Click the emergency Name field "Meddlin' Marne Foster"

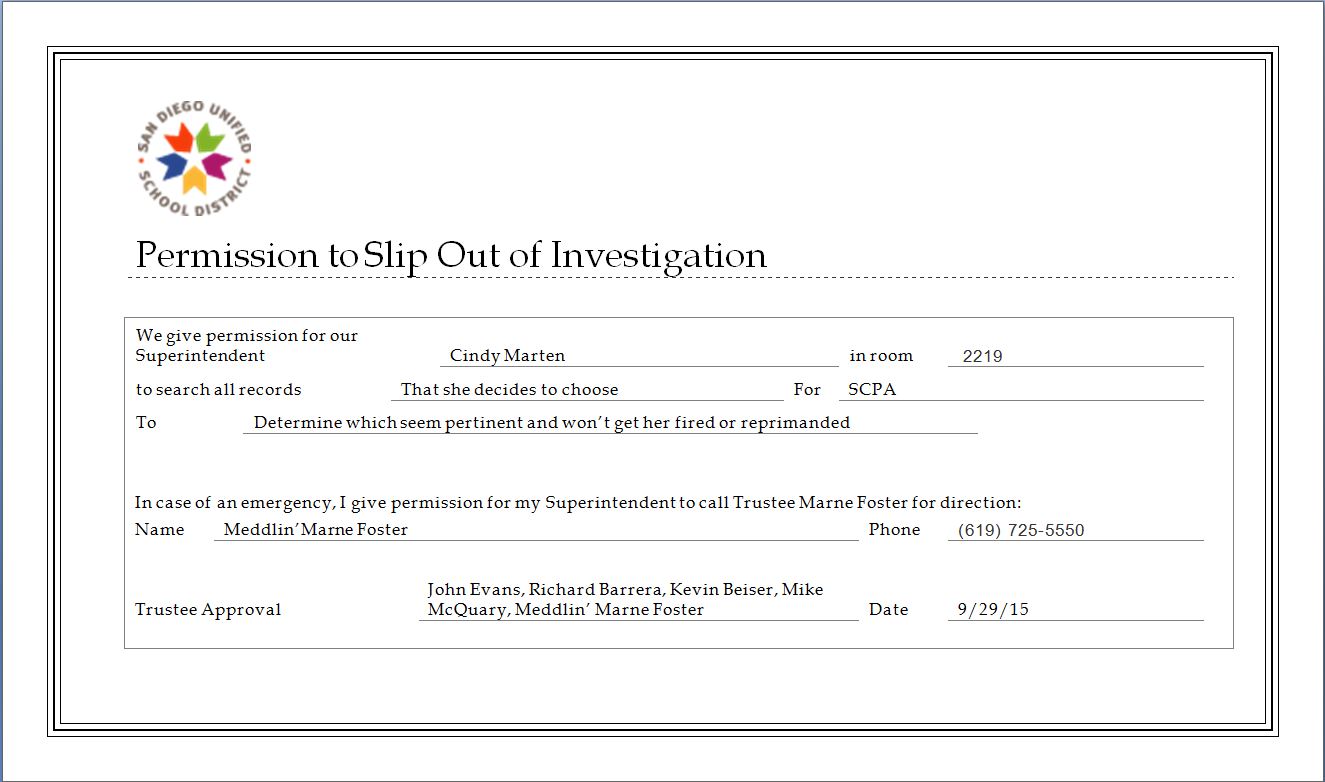[x=535, y=530]
